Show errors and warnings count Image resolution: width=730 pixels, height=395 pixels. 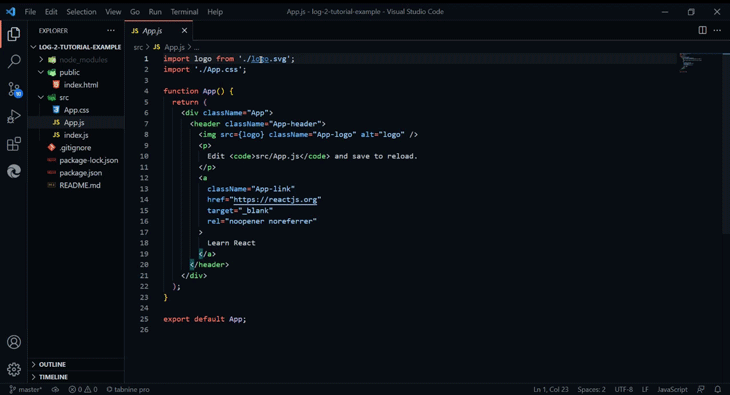tap(83, 389)
